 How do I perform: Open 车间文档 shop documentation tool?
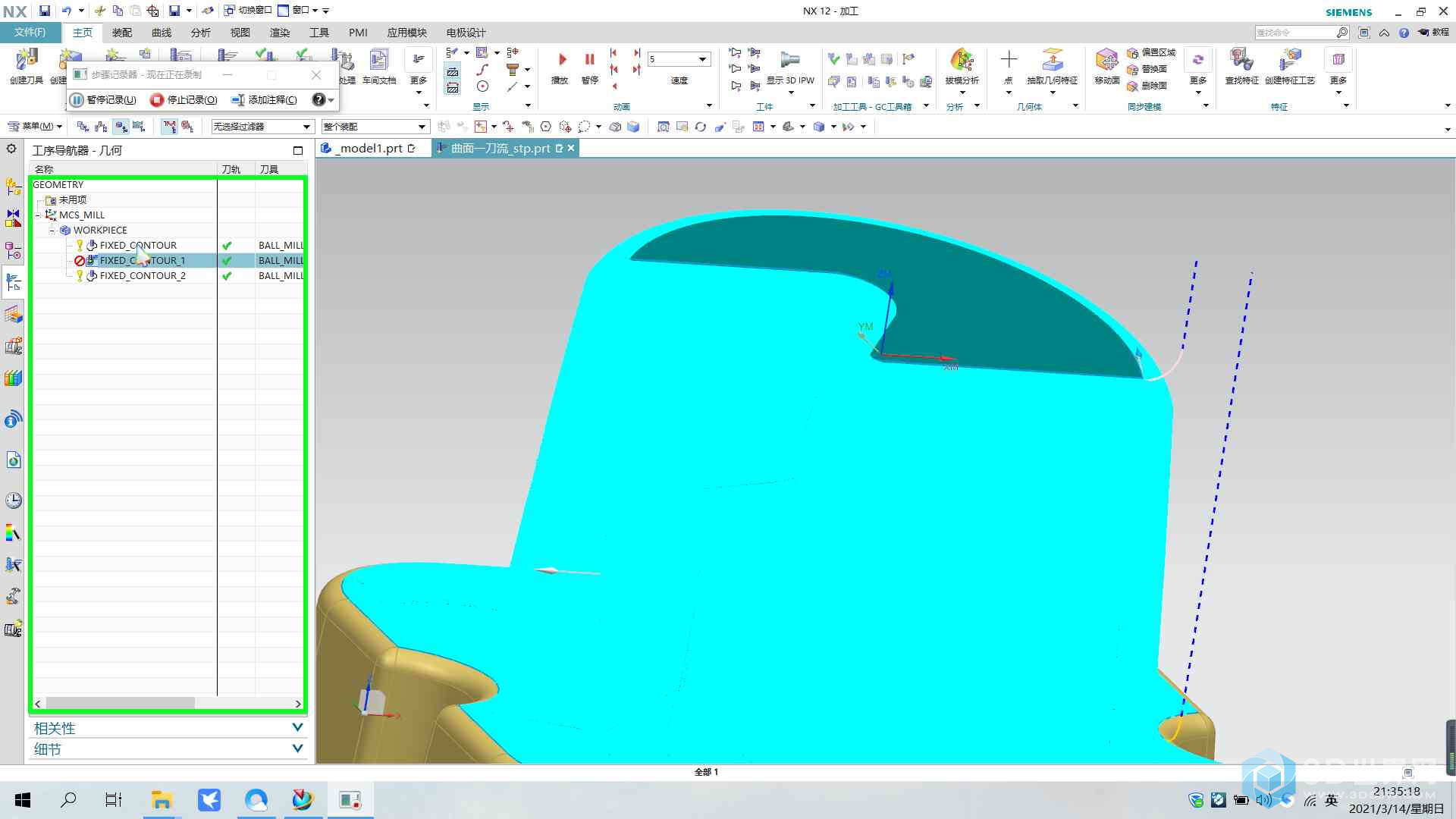(379, 65)
